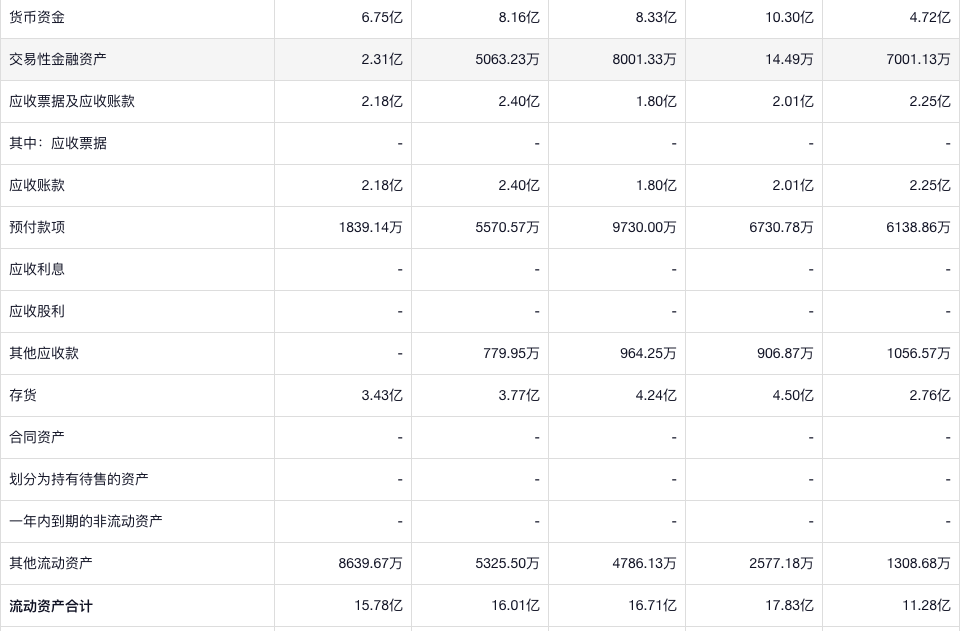Select the 其他应收款 row label

(x=44, y=353)
